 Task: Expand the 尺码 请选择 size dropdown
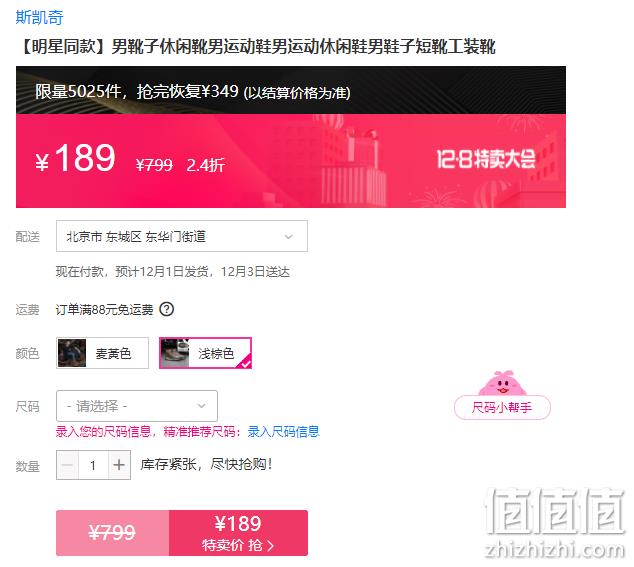137,406
